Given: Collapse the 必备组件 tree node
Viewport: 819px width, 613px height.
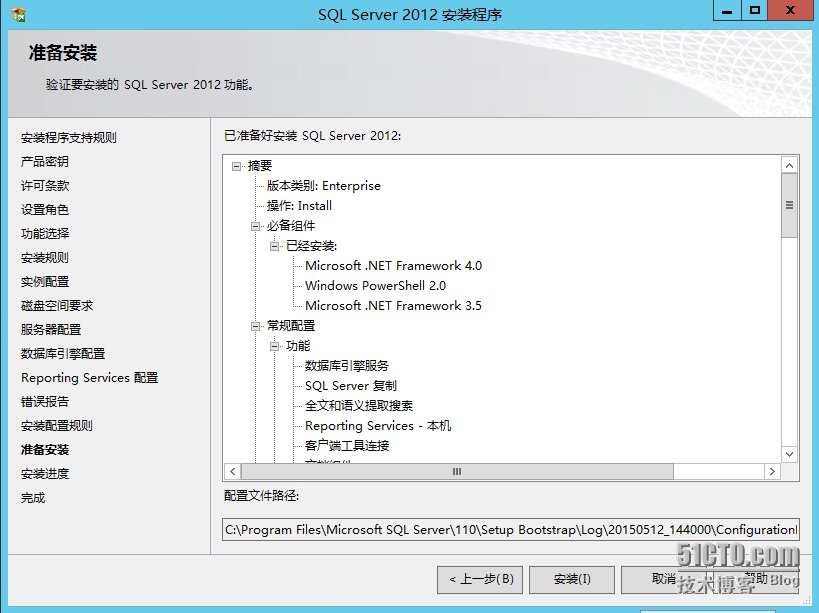Looking at the screenshot, I should [255, 226].
